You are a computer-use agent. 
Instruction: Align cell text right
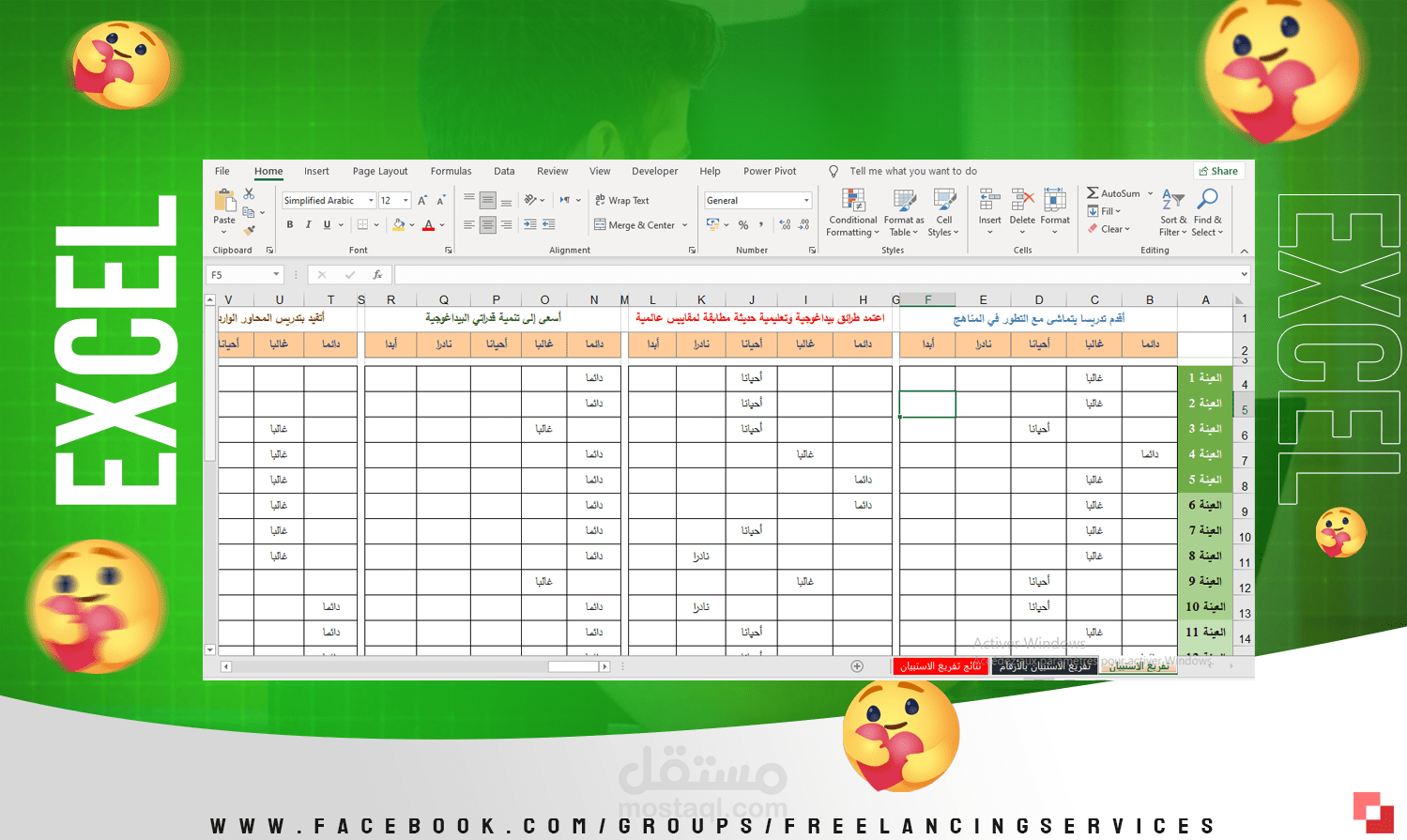tap(507, 224)
